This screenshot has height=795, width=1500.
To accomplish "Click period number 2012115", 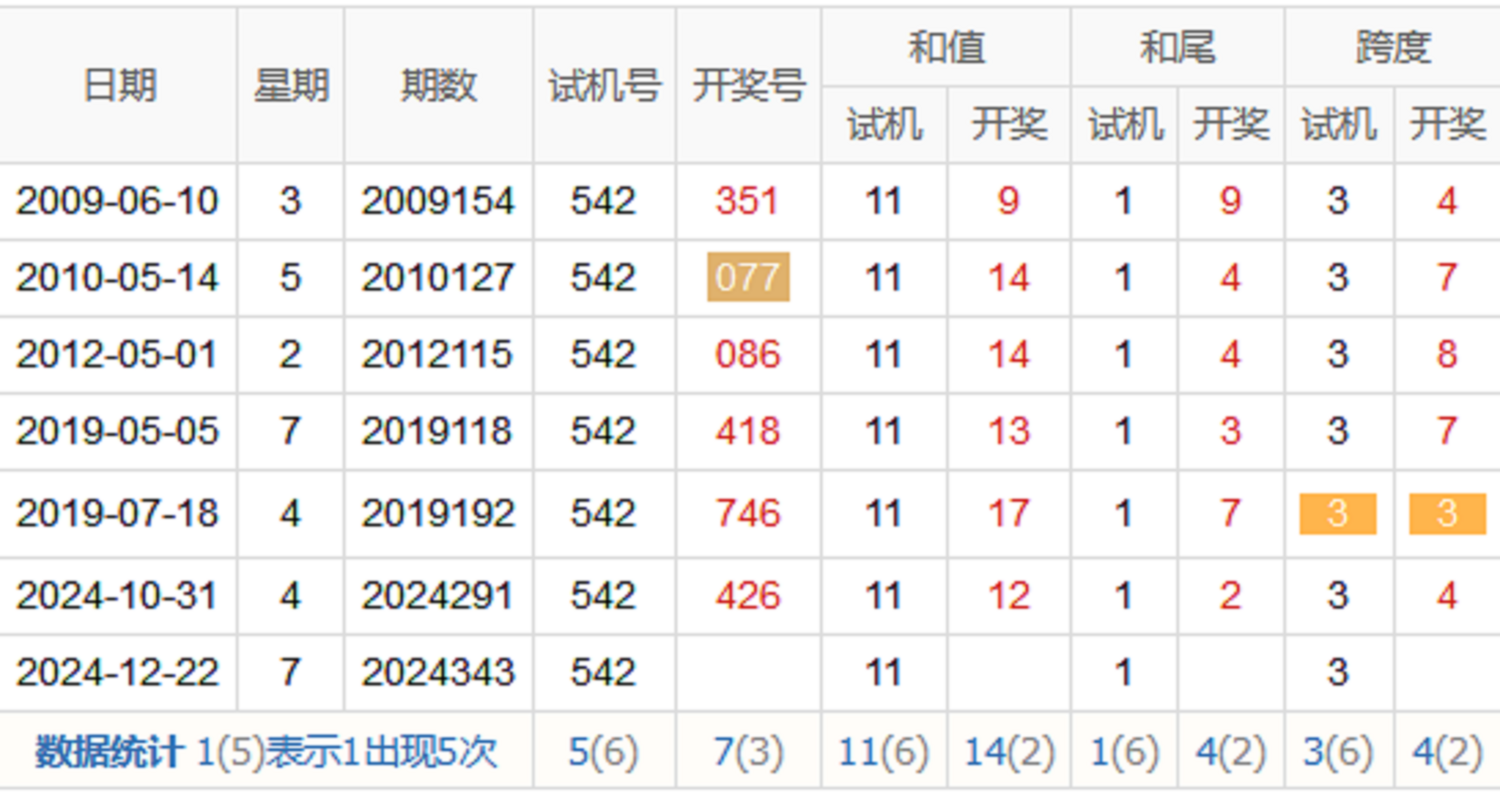I will click(x=438, y=354).
